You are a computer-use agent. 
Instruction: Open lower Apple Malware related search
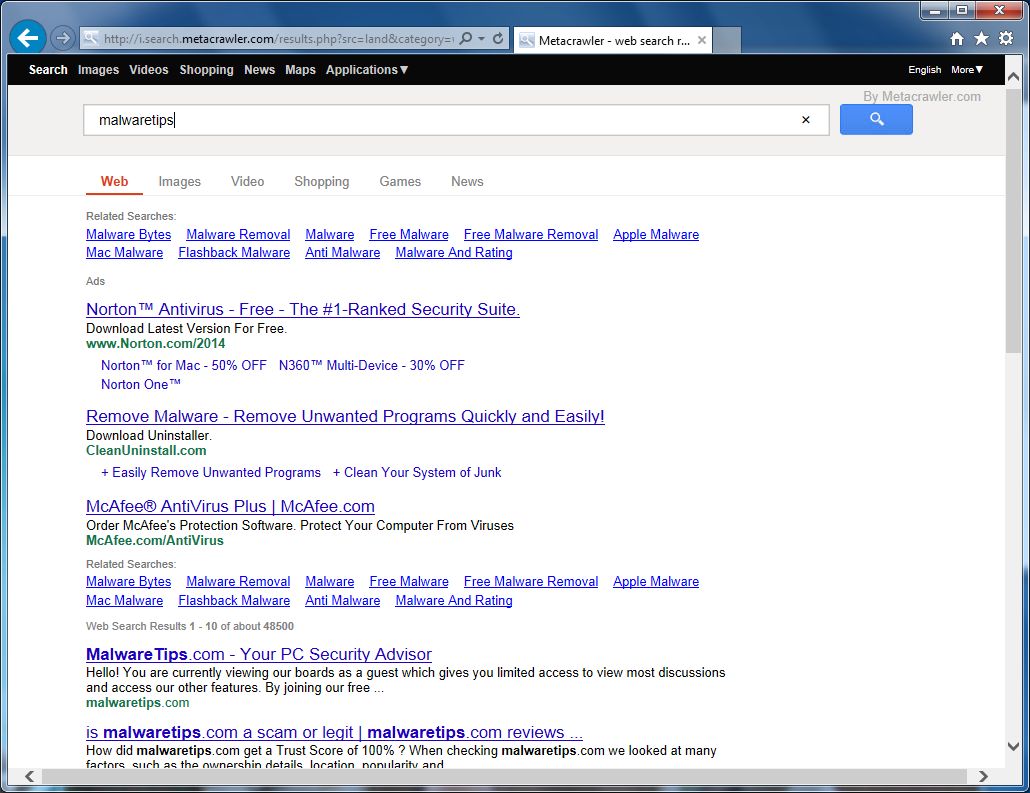pos(656,581)
